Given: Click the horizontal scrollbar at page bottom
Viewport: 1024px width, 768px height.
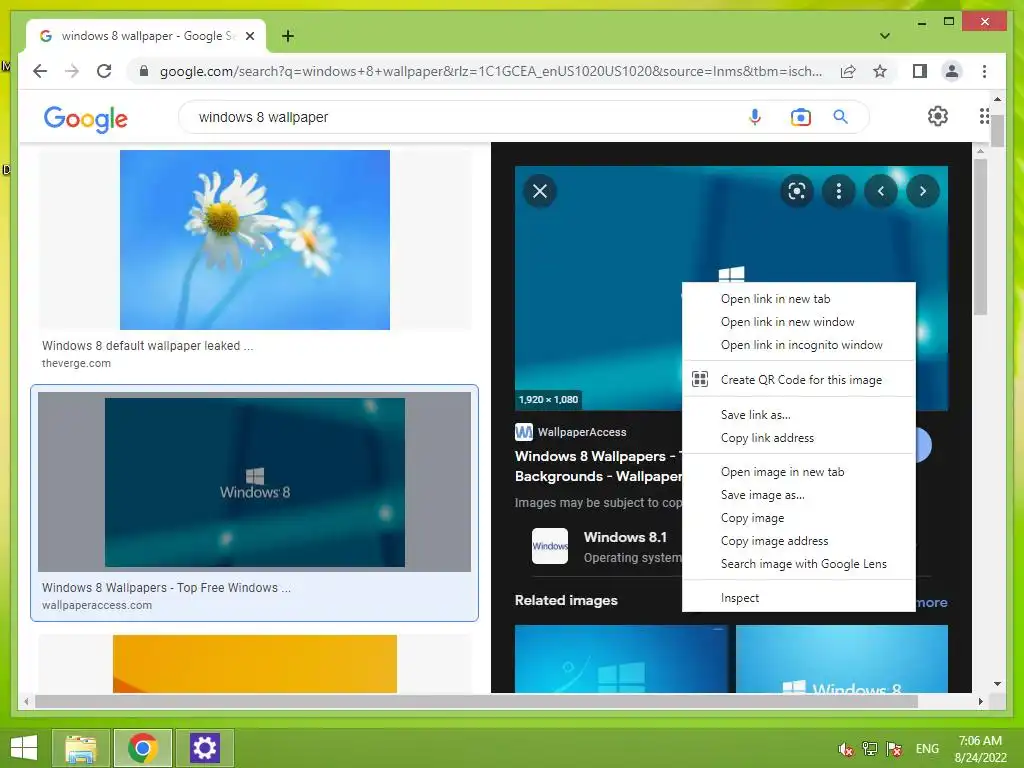Looking at the screenshot, I should tap(477, 701).
